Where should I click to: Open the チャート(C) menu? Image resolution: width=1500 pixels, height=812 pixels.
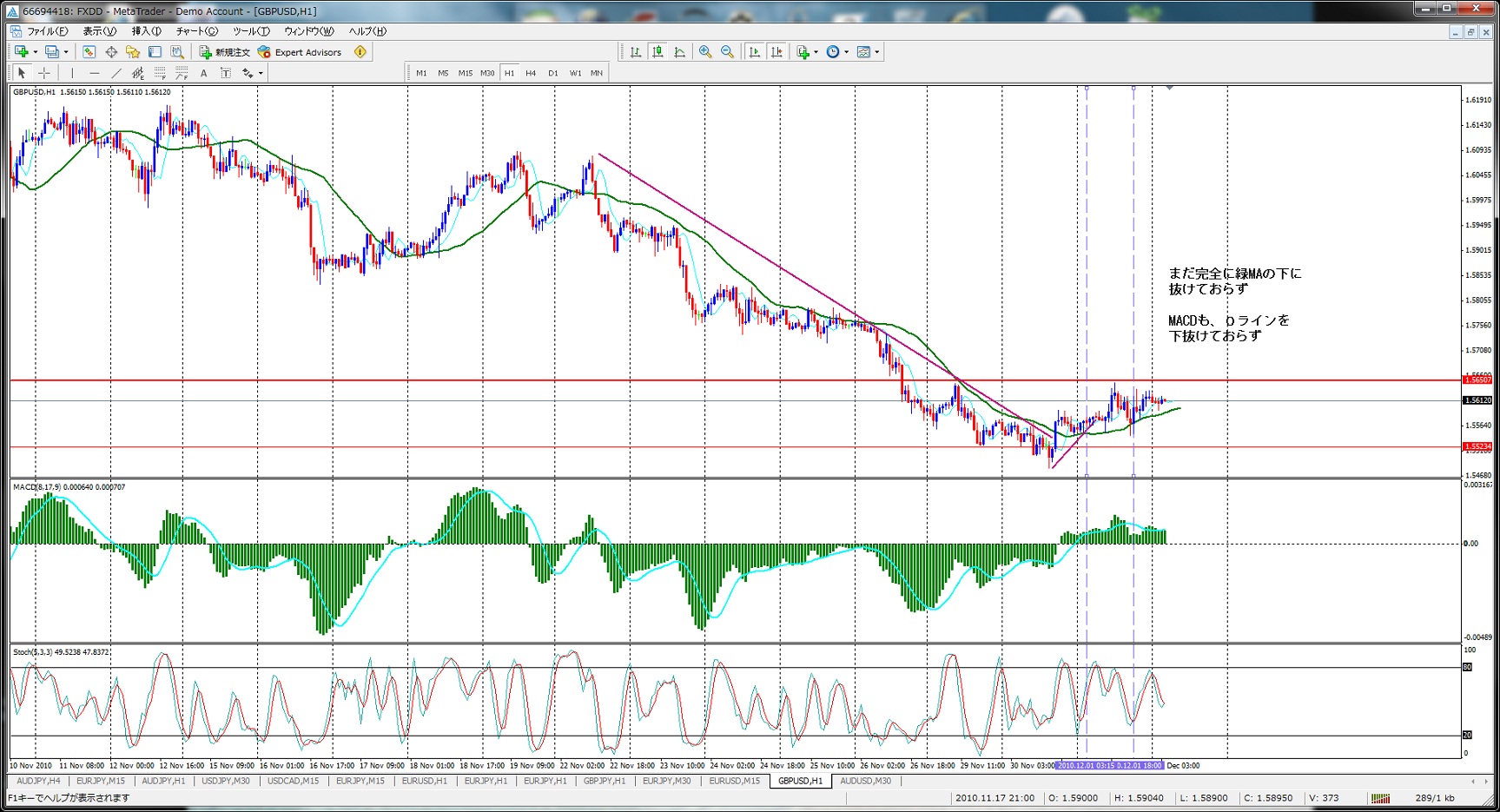click(197, 31)
